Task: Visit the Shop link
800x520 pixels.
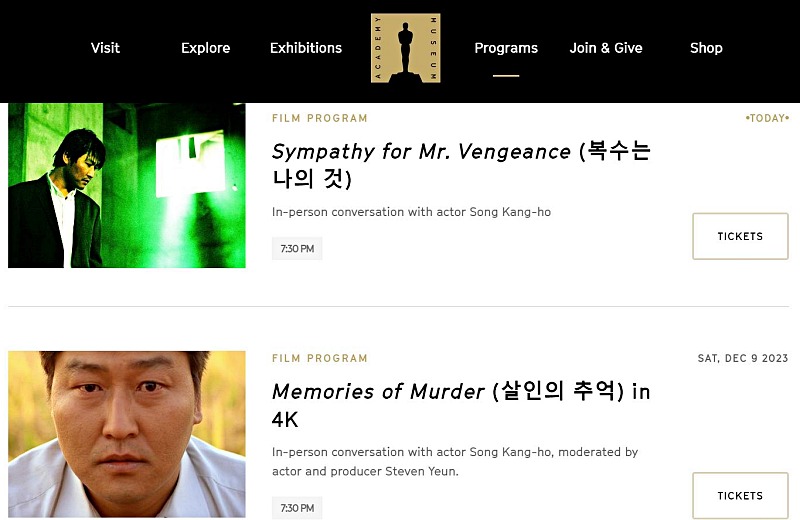Action: 706,48
